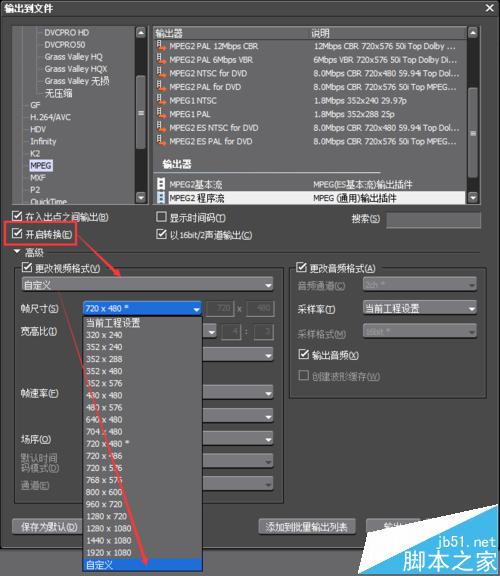500x576 pixels.
Task: Click the MPEG2 程序流 exporter film icon
Action: point(161,198)
